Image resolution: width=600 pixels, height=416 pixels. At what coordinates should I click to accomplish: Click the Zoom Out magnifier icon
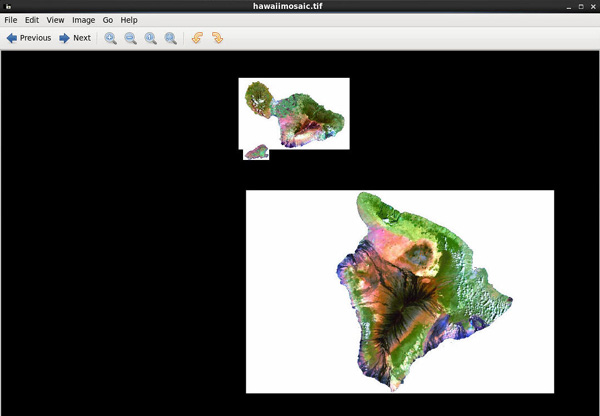pyautogui.click(x=130, y=38)
